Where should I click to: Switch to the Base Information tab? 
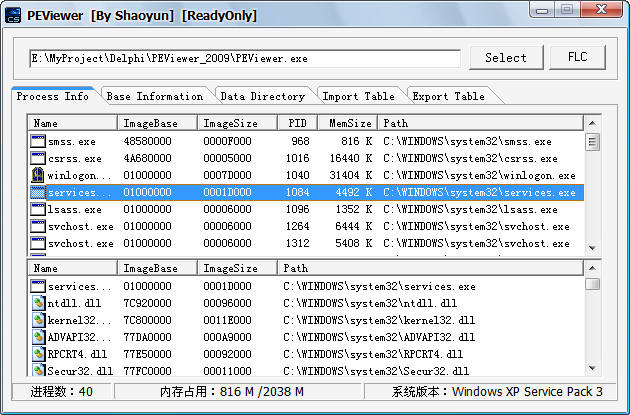tap(155, 96)
